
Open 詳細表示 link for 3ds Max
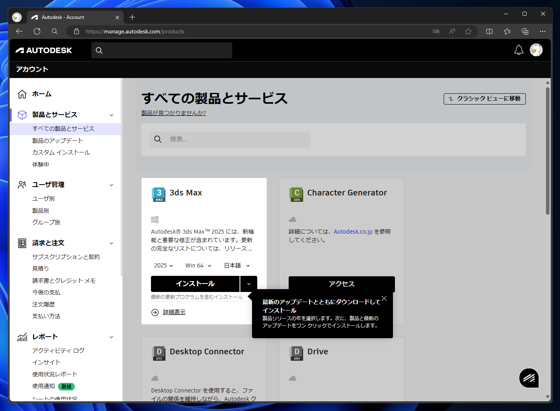pos(174,312)
